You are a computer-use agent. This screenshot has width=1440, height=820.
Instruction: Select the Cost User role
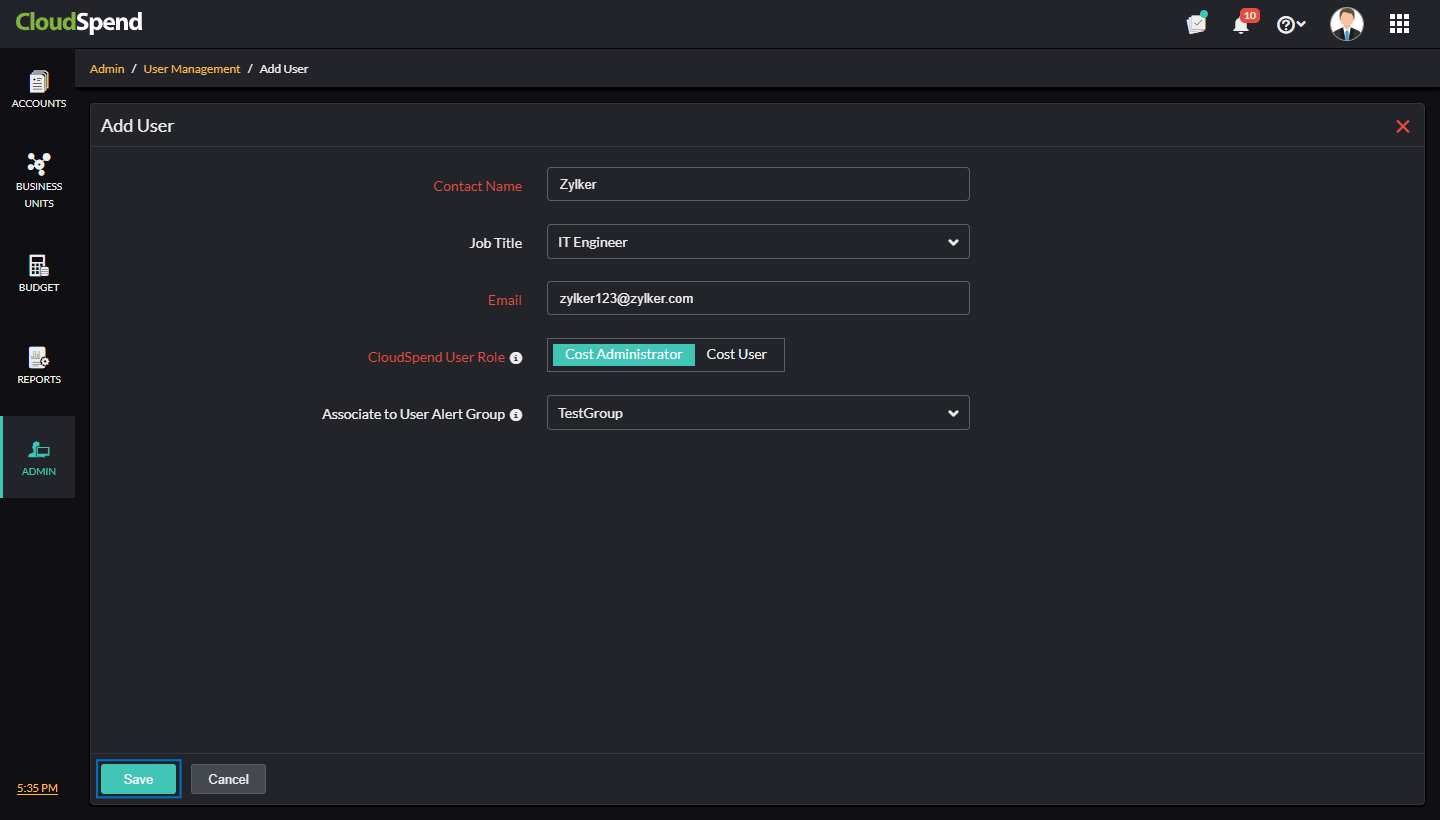(x=737, y=355)
